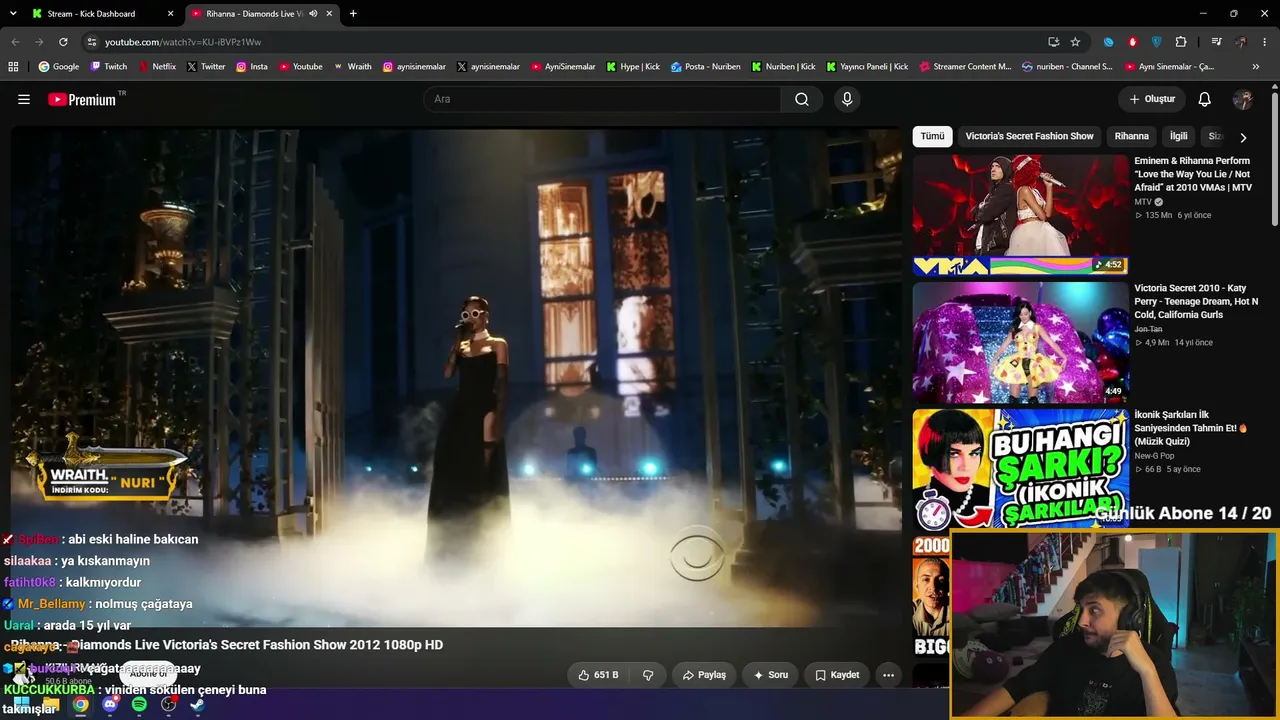Open YouTube notifications bell
Screen dimensions: 1280x720
(x=1205, y=99)
